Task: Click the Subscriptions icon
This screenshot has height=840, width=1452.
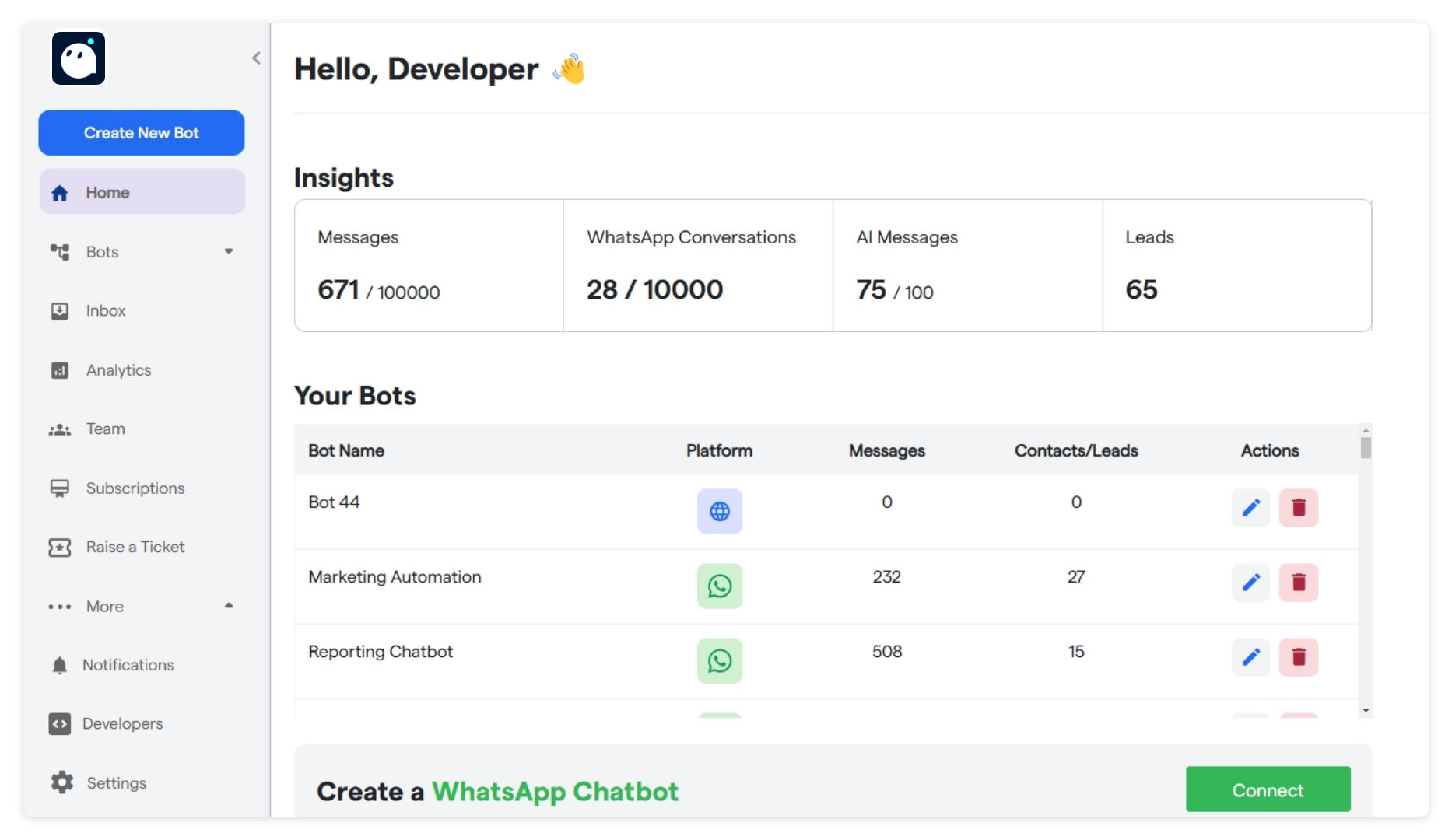Action: point(60,488)
